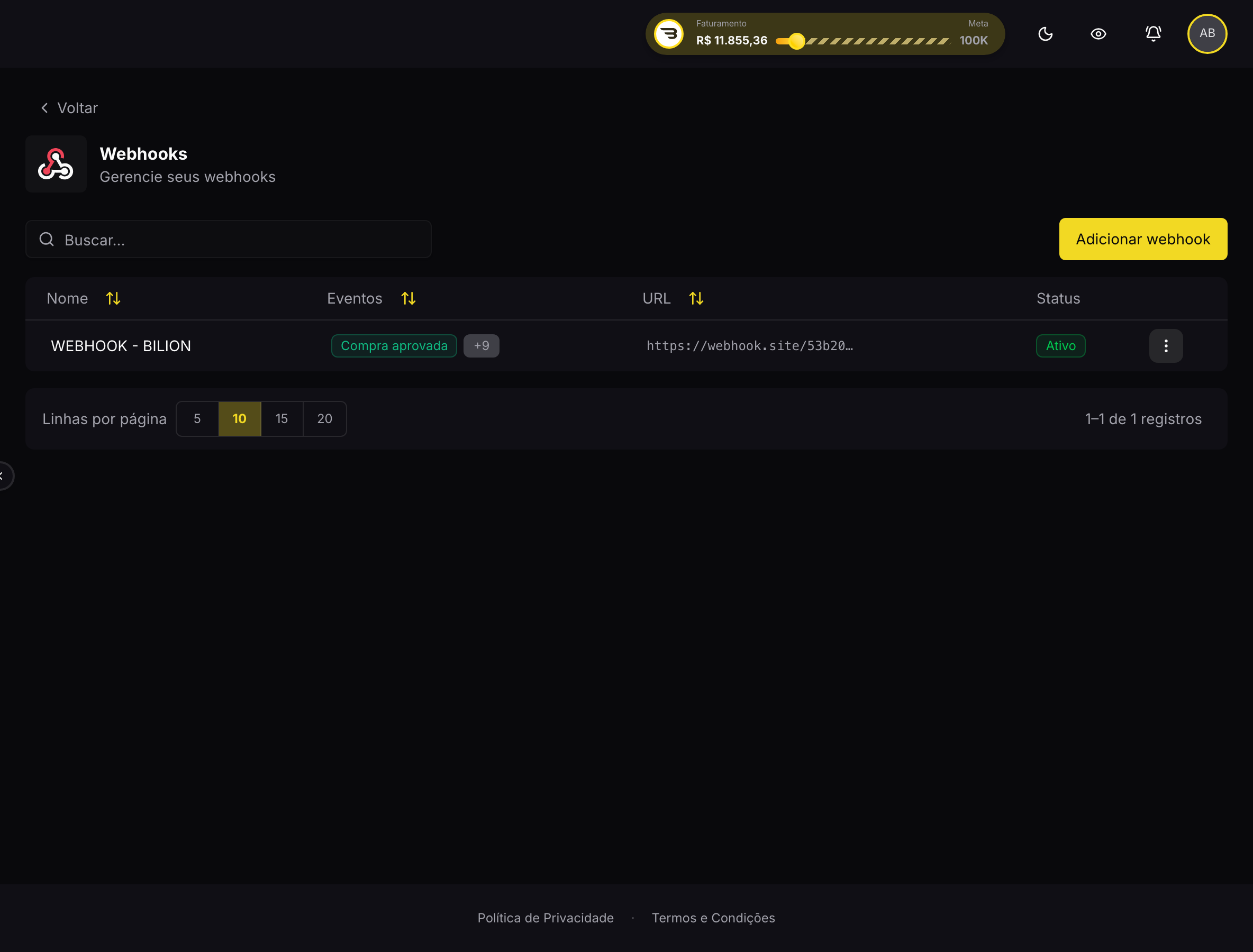1253x952 pixels.
Task: Sort the table by Nome
Action: (113, 298)
